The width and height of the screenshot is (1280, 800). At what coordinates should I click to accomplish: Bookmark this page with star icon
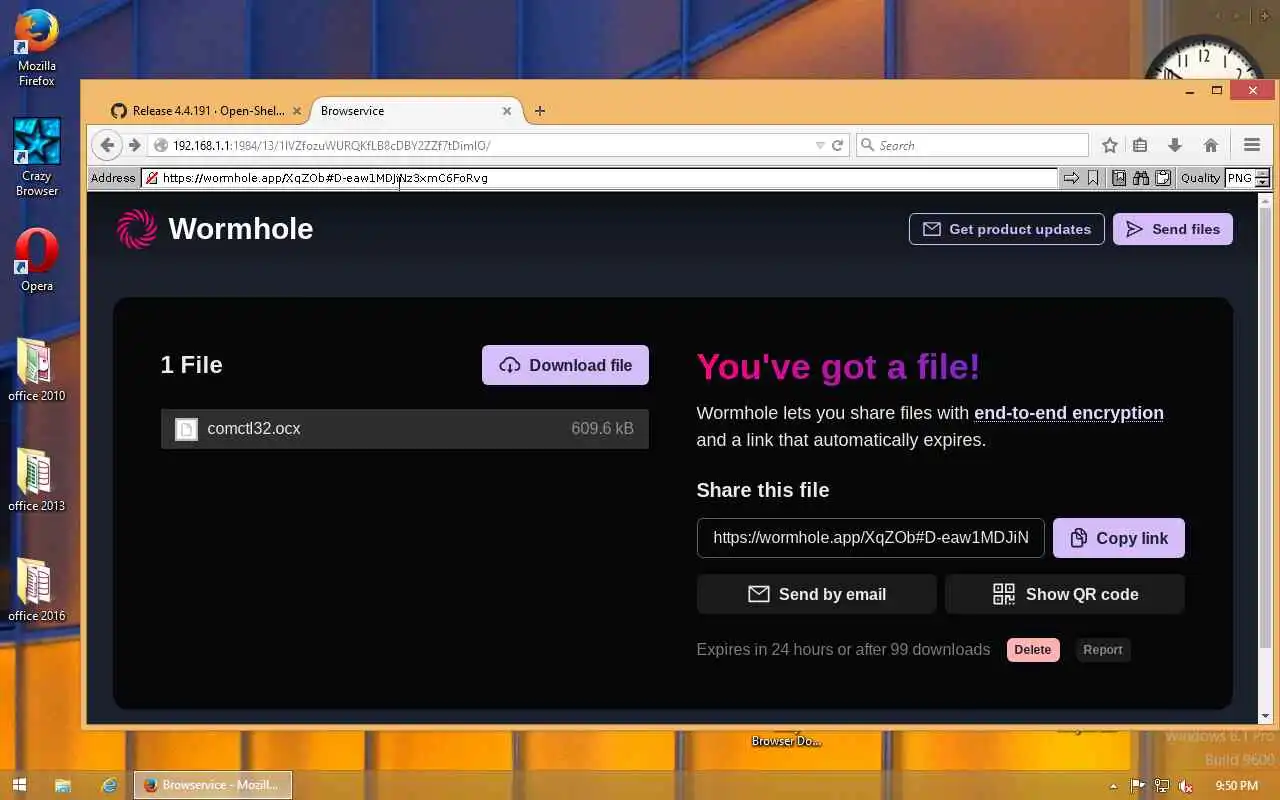pos(1109,145)
